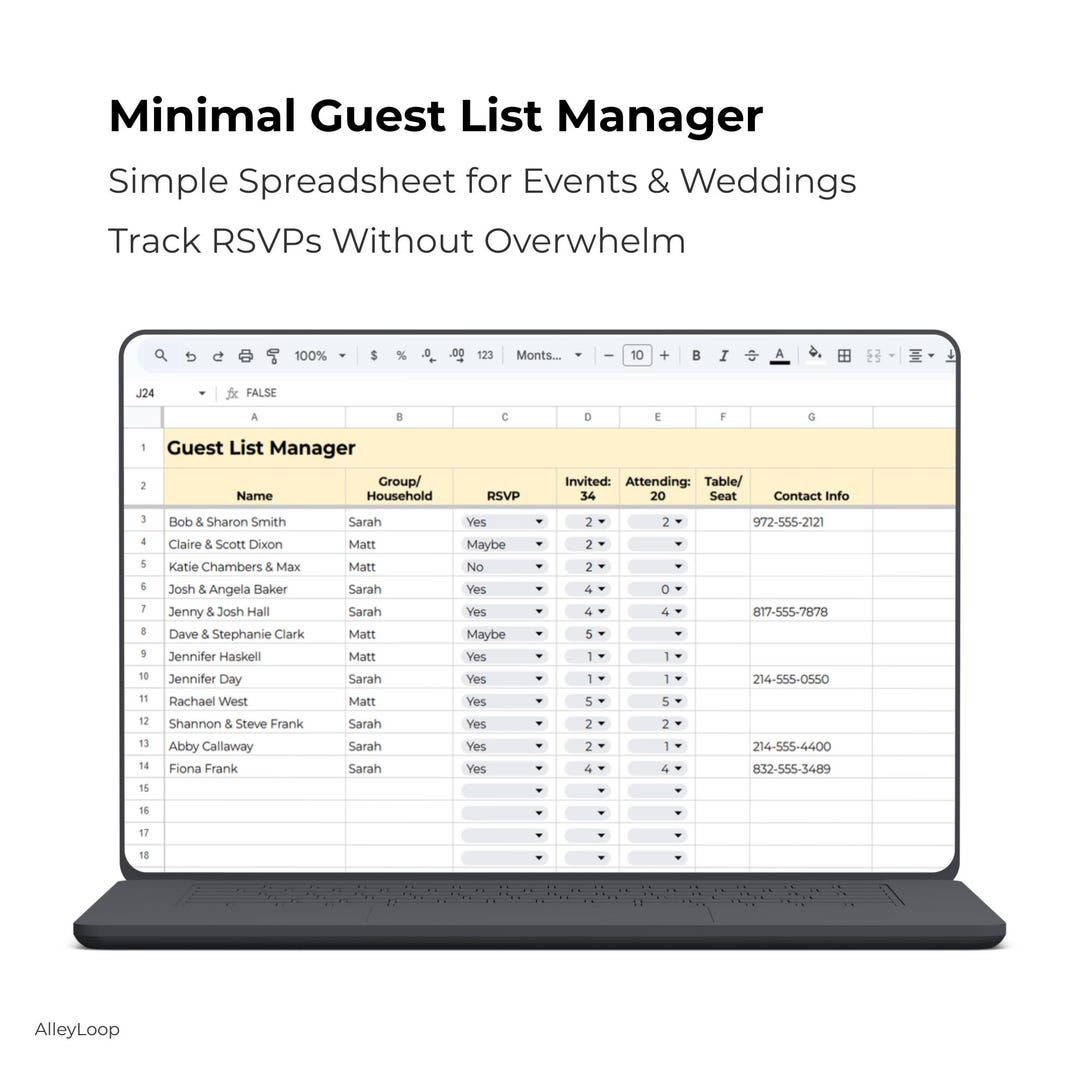Click the increase decimal places icon

[457, 355]
